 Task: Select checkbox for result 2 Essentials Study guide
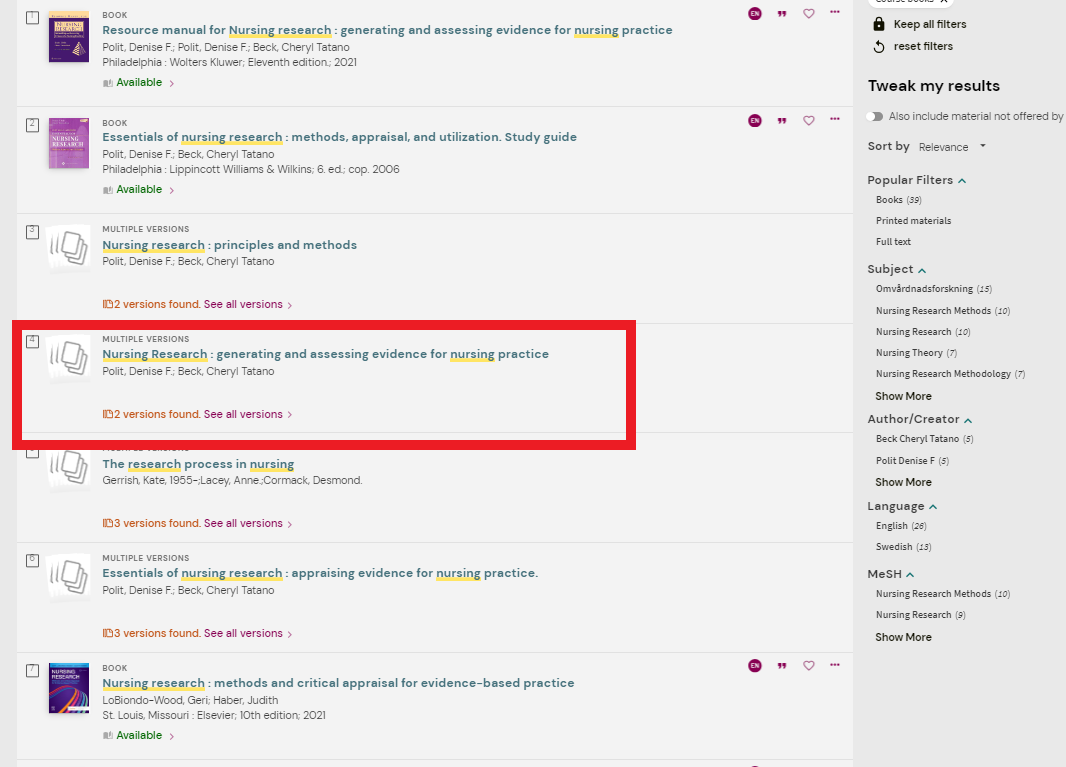[32, 125]
